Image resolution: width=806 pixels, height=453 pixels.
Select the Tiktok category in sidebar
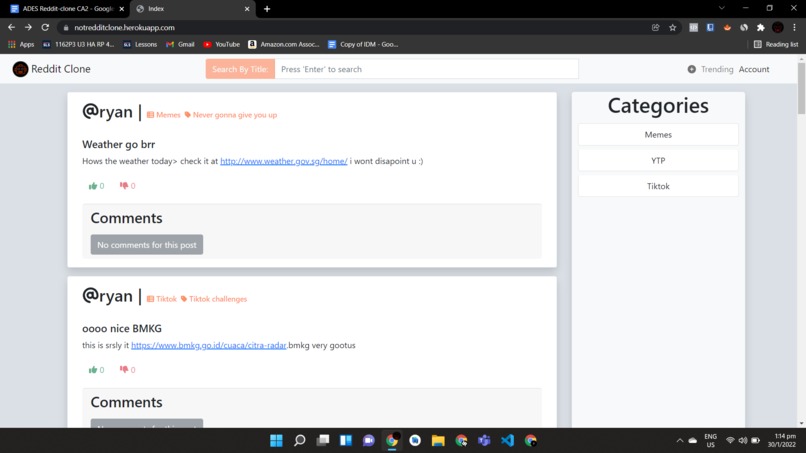click(658, 186)
